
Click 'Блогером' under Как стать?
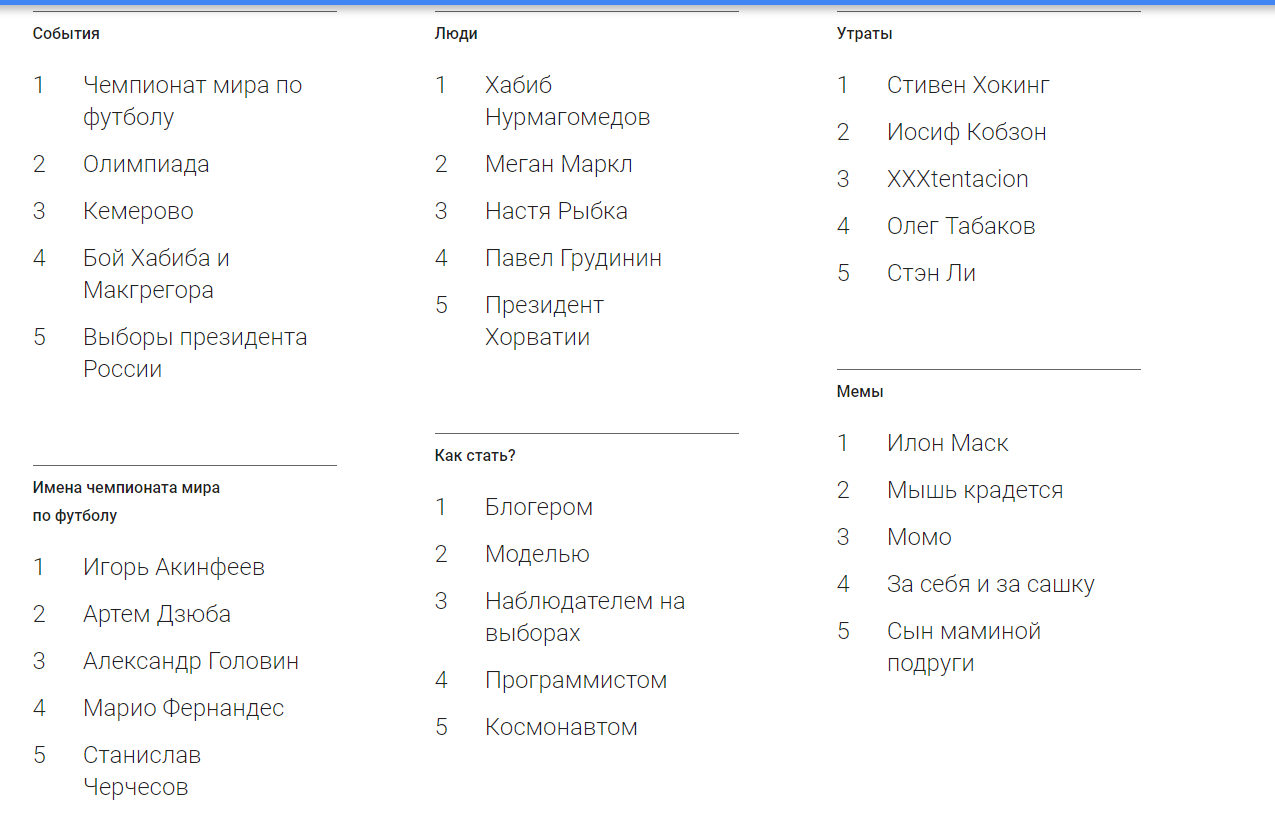[538, 507]
